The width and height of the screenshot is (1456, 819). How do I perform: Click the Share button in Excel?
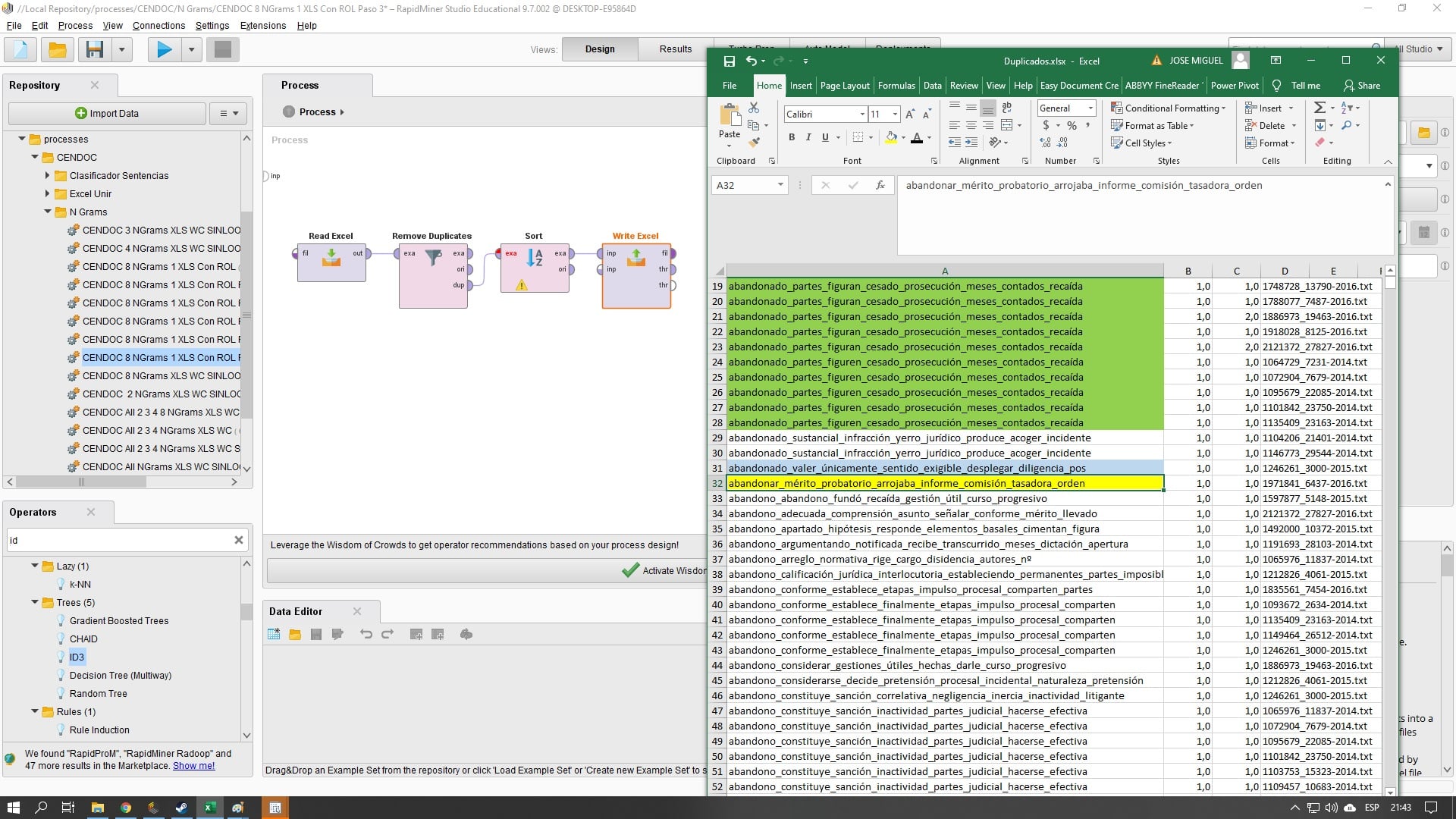[x=1362, y=86]
